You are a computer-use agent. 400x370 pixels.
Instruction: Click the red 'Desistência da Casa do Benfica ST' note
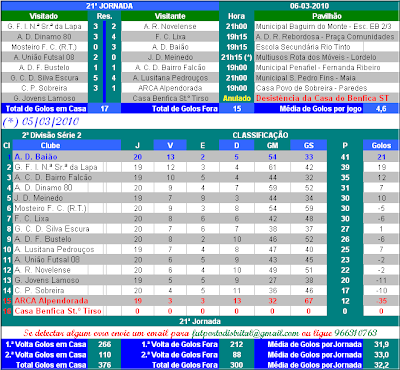pos(322,98)
